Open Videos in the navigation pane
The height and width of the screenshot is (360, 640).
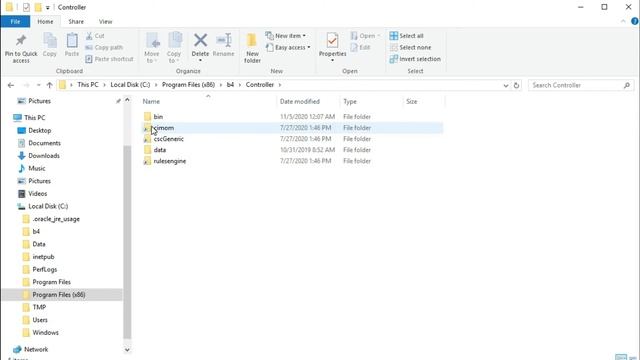38,193
